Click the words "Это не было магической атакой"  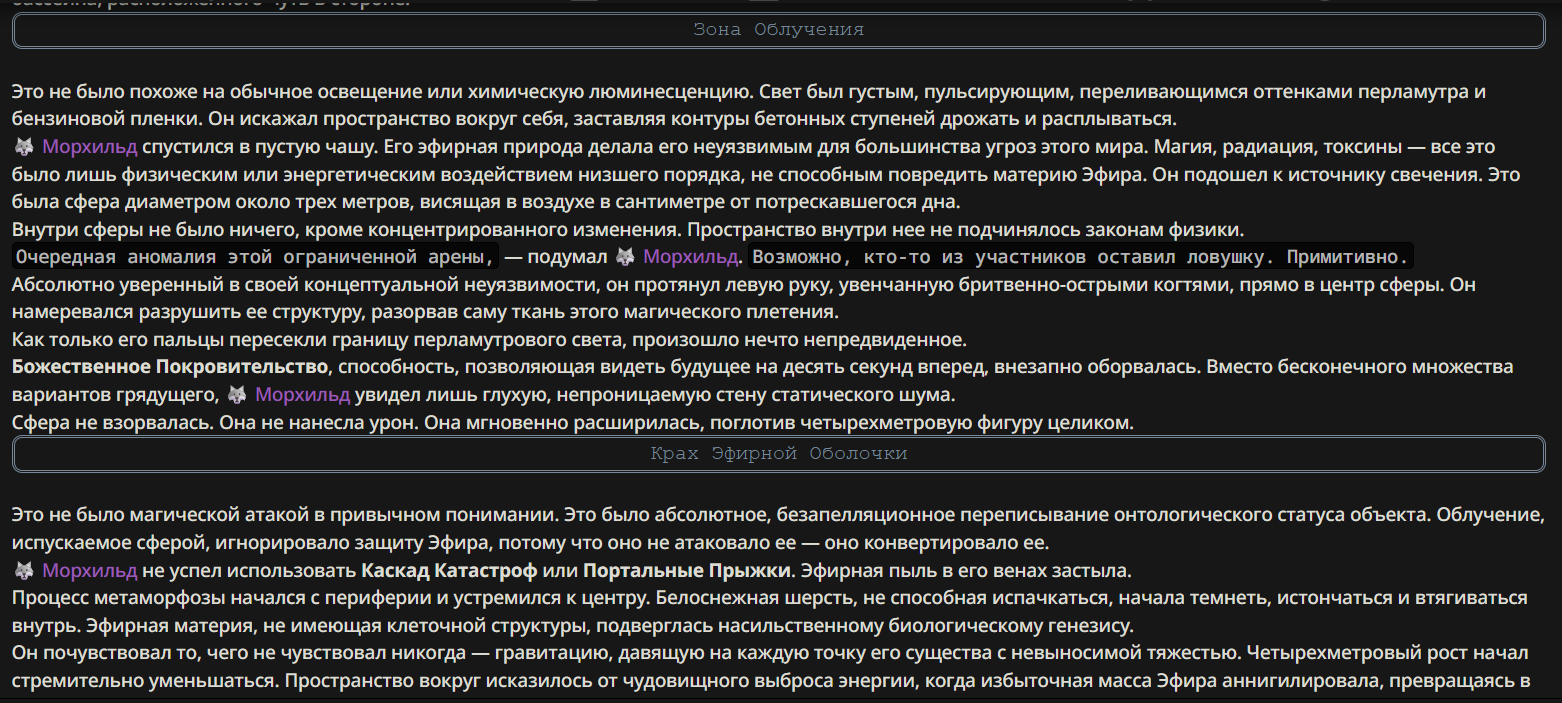point(169,516)
